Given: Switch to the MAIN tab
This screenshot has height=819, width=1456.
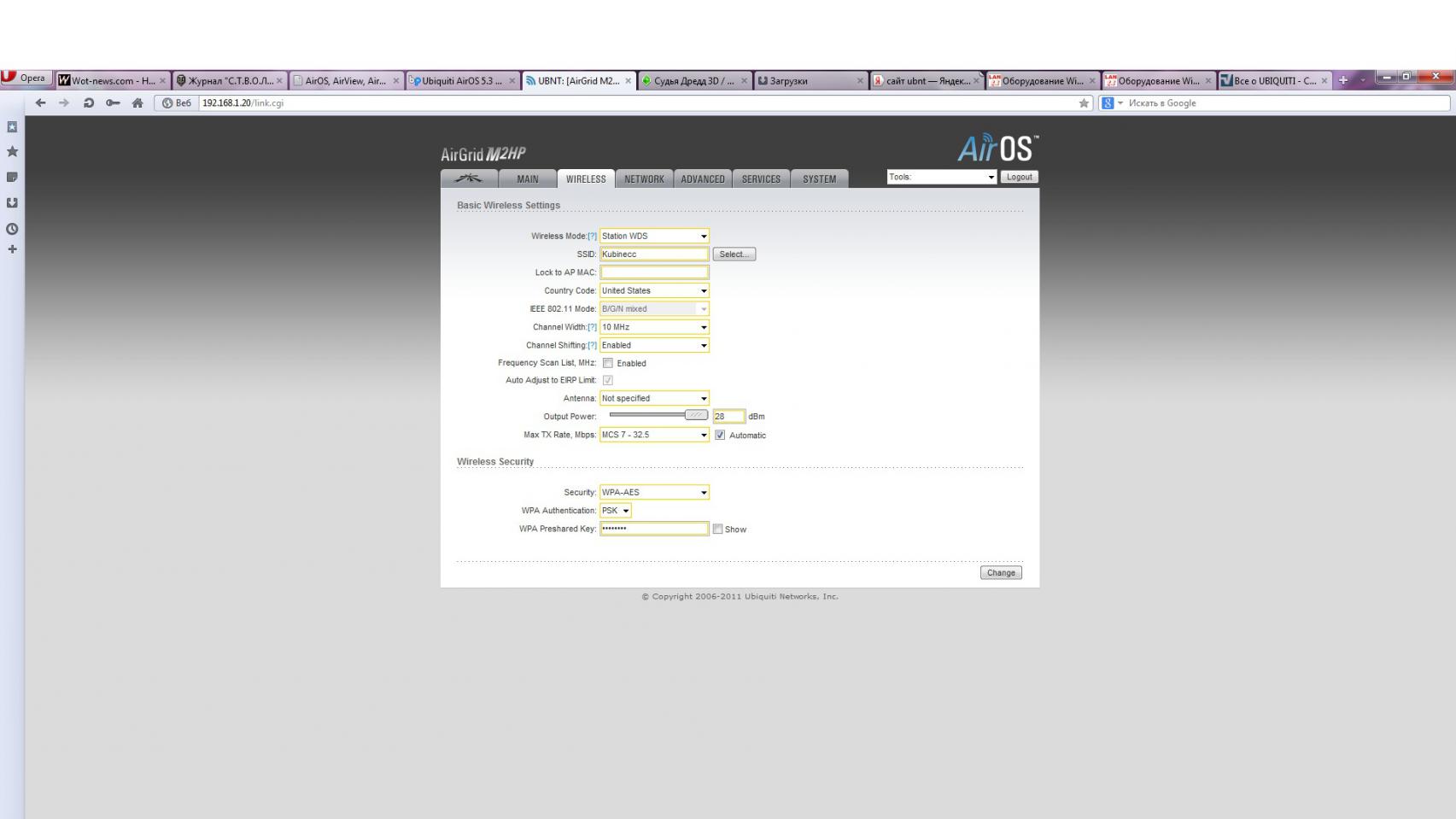Looking at the screenshot, I should point(527,178).
